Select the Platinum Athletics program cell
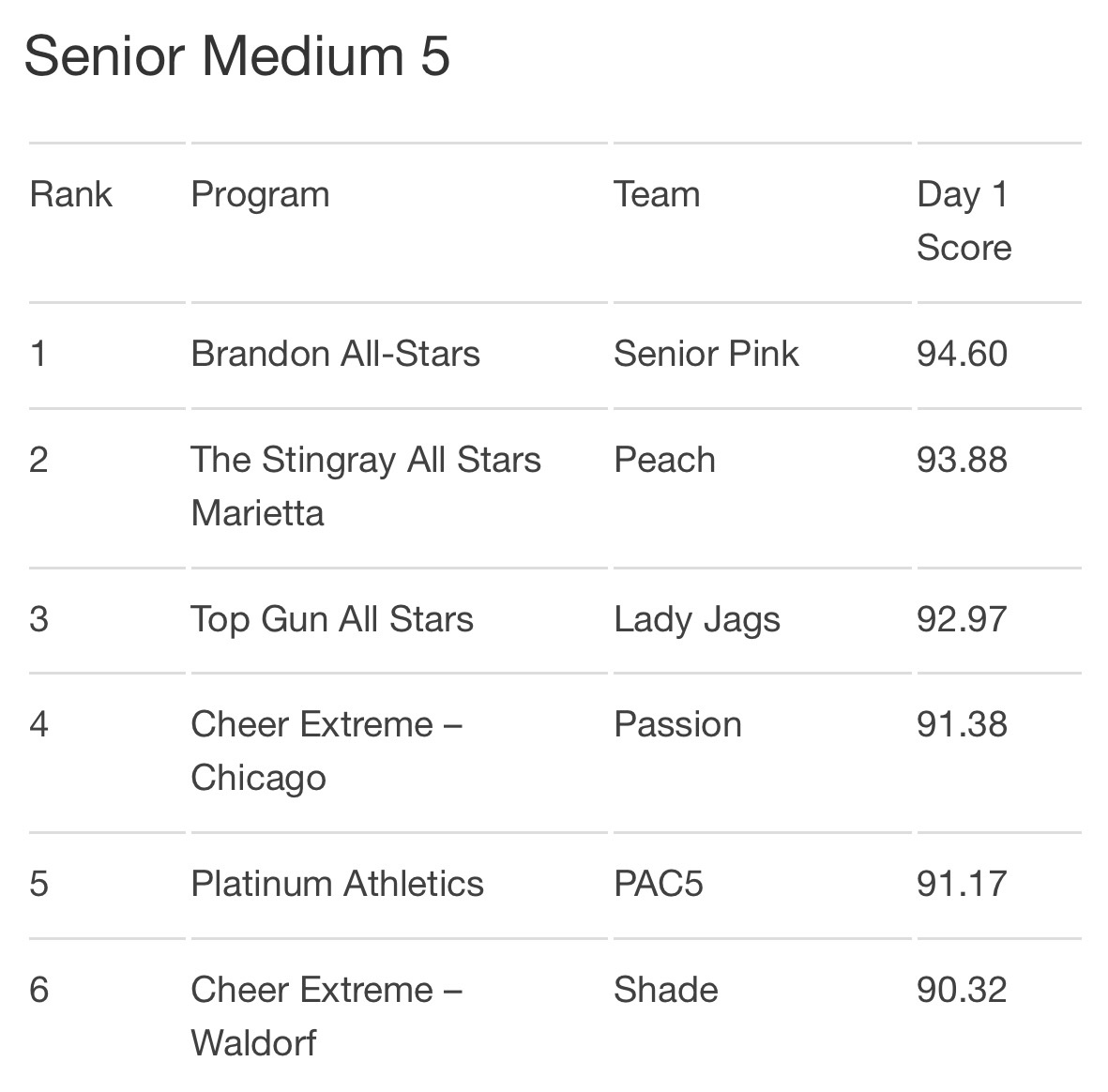1108x1092 pixels. pyautogui.click(x=337, y=884)
